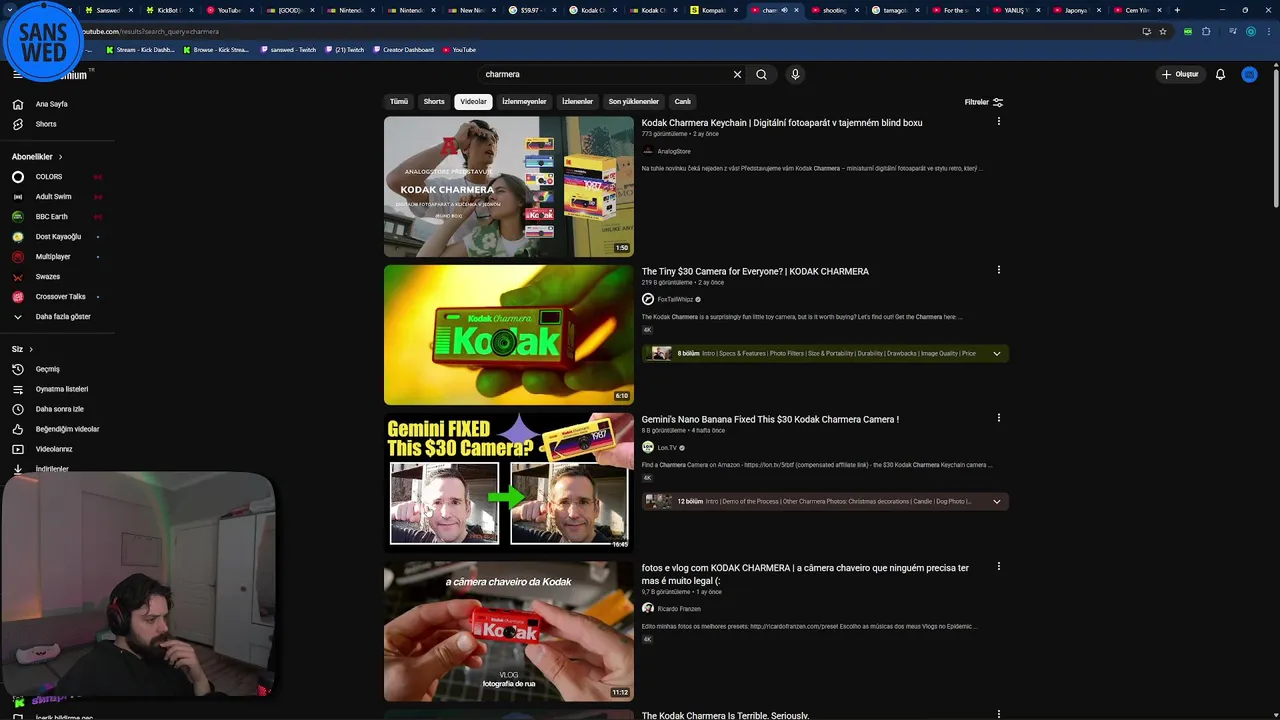The height and width of the screenshot is (720, 1280).
Task: Select the Canlı filter chip
Action: point(683,102)
